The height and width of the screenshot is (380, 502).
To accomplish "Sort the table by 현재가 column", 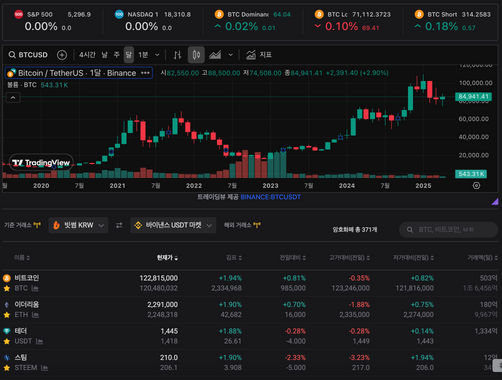I will (x=167, y=258).
